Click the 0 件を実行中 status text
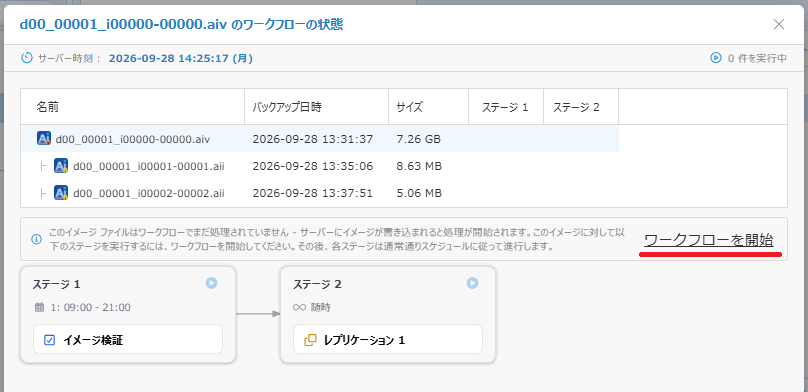808x392 pixels. 757,58
